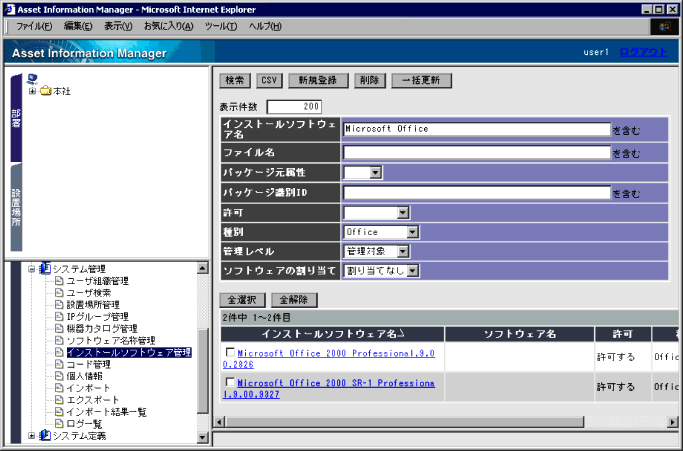Click the 削除 button
The width and height of the screenshot is (683, 451).
pos(370,80)
